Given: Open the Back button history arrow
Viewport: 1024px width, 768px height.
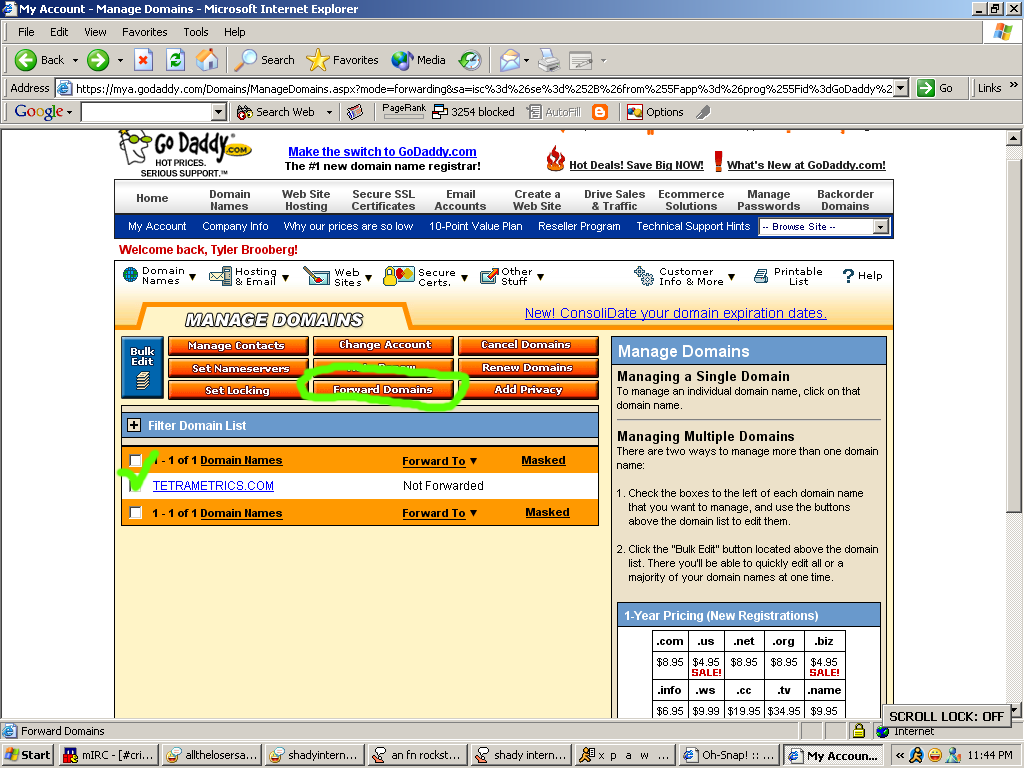Looking at the screenshot, I should click(75, 60).
